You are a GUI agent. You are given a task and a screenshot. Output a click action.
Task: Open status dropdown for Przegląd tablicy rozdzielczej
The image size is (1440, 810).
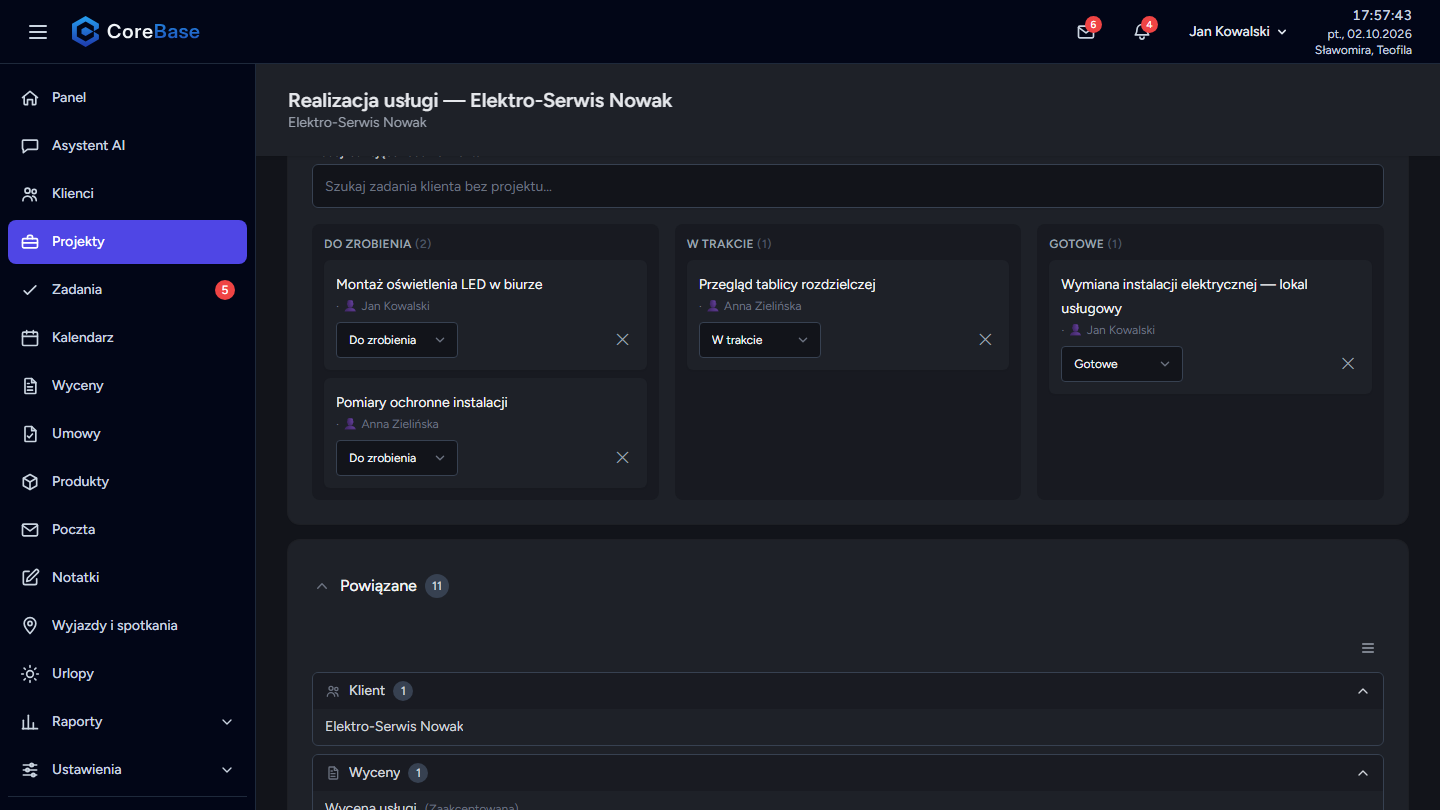tap(760, 340)
